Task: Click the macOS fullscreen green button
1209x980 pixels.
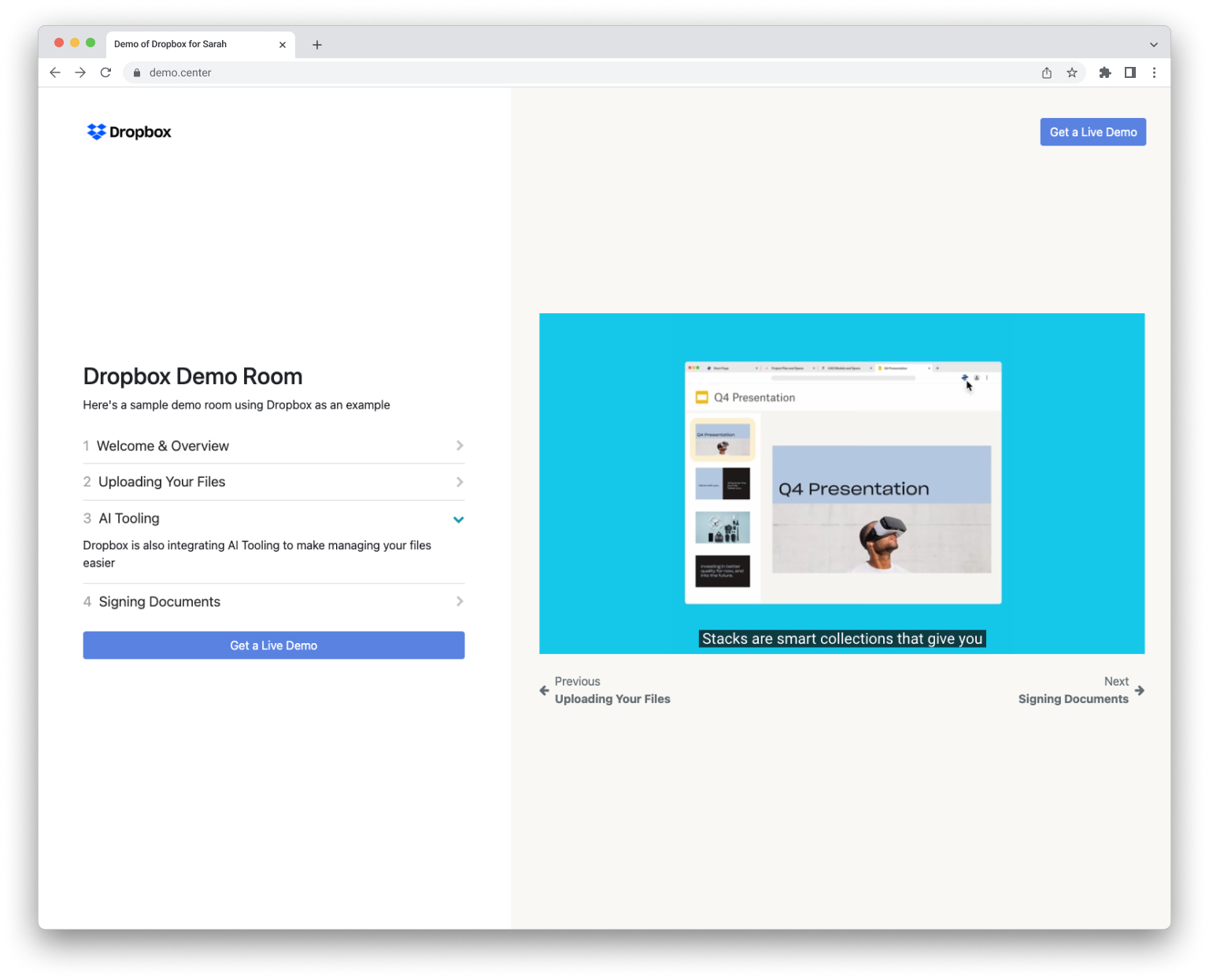Action: coord(91,43)
